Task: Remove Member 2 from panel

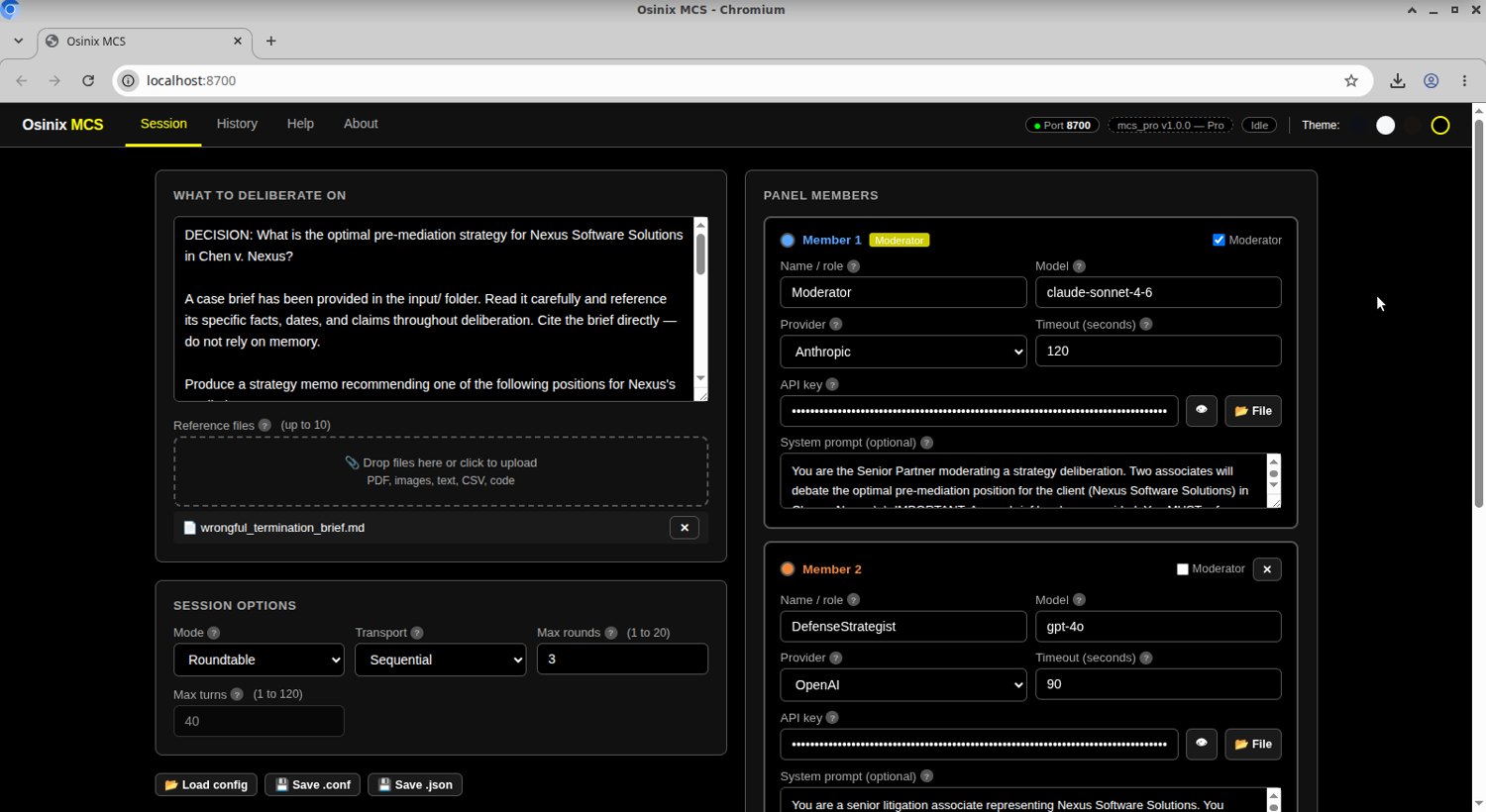Action: (x=1266, y=569)
